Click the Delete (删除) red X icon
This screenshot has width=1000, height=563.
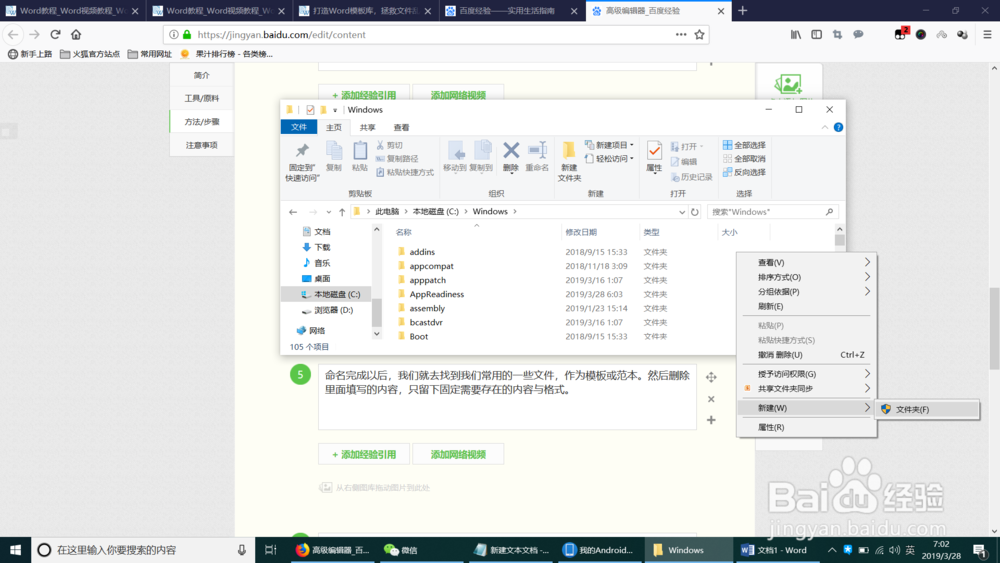[x=511, y=150]
